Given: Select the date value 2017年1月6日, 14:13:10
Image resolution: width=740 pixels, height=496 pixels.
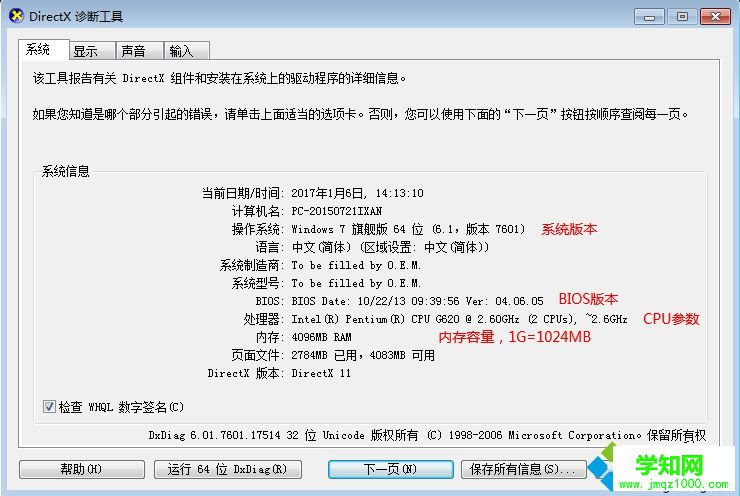Looking at the screenshot, I should pyautogui.click(x=357, y=193).
